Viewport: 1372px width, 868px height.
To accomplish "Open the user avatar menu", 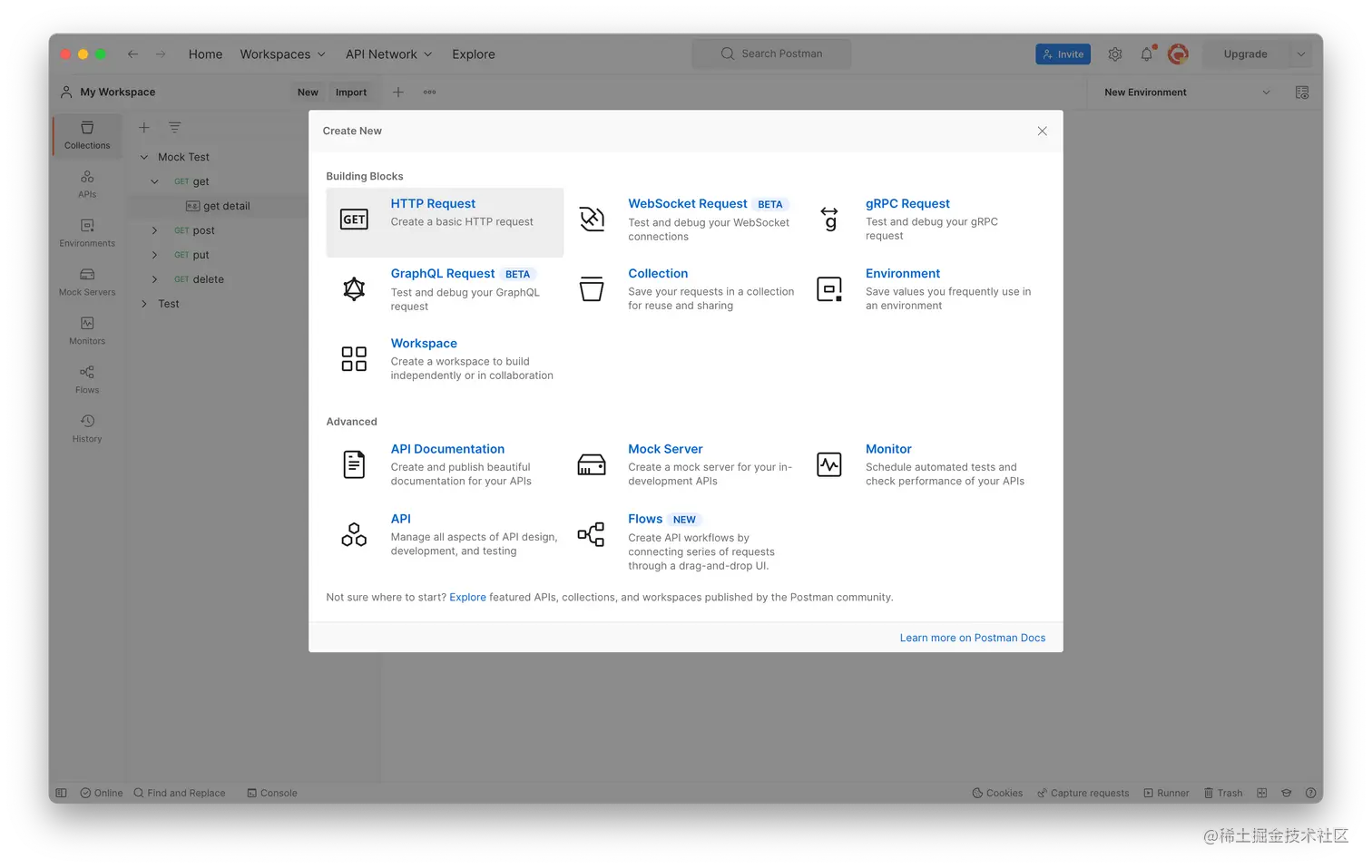I will click(1178, 54).
